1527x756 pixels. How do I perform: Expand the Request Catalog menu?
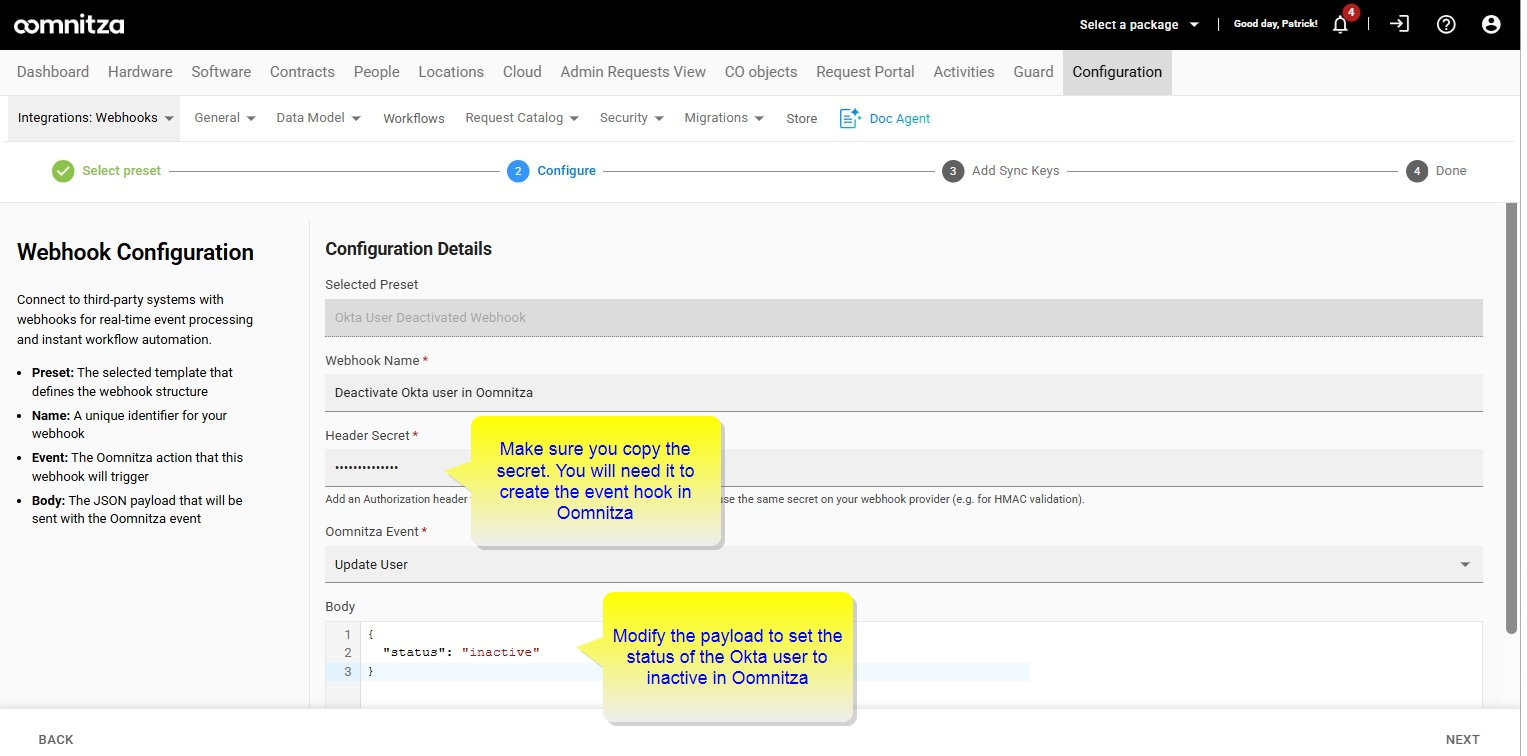[522, 118]
